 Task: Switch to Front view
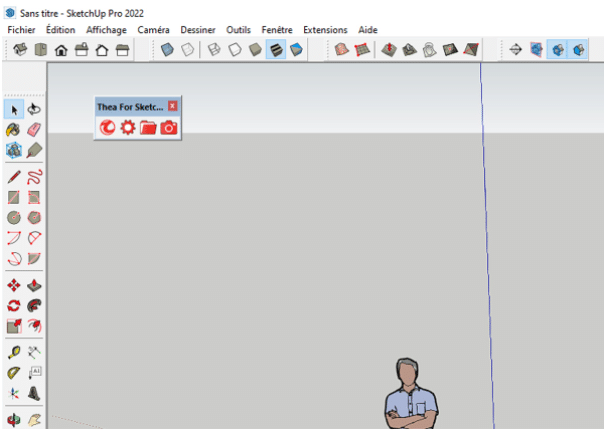61,49
